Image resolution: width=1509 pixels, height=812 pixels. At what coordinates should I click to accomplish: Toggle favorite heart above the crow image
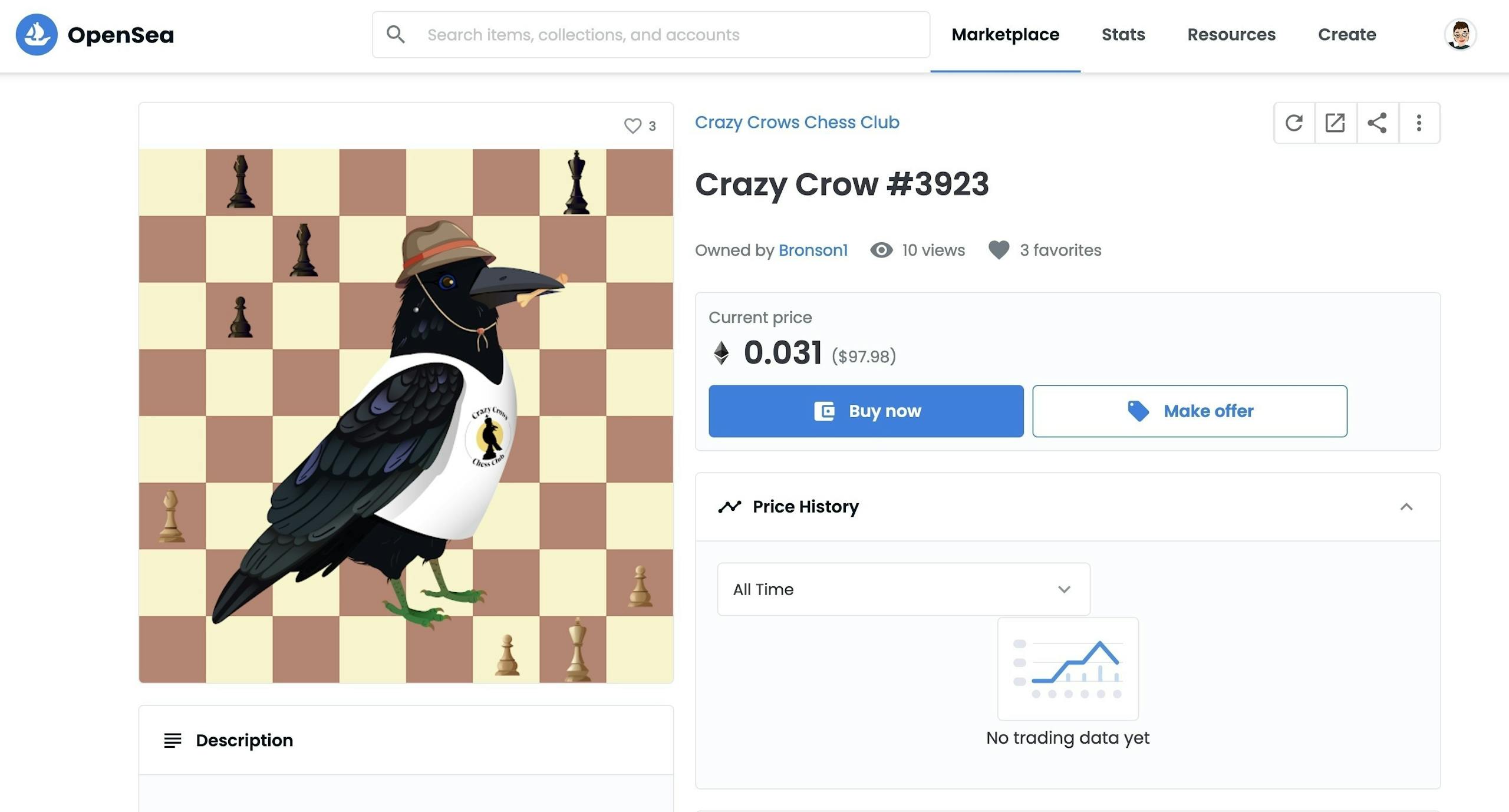tap(632, 126)
